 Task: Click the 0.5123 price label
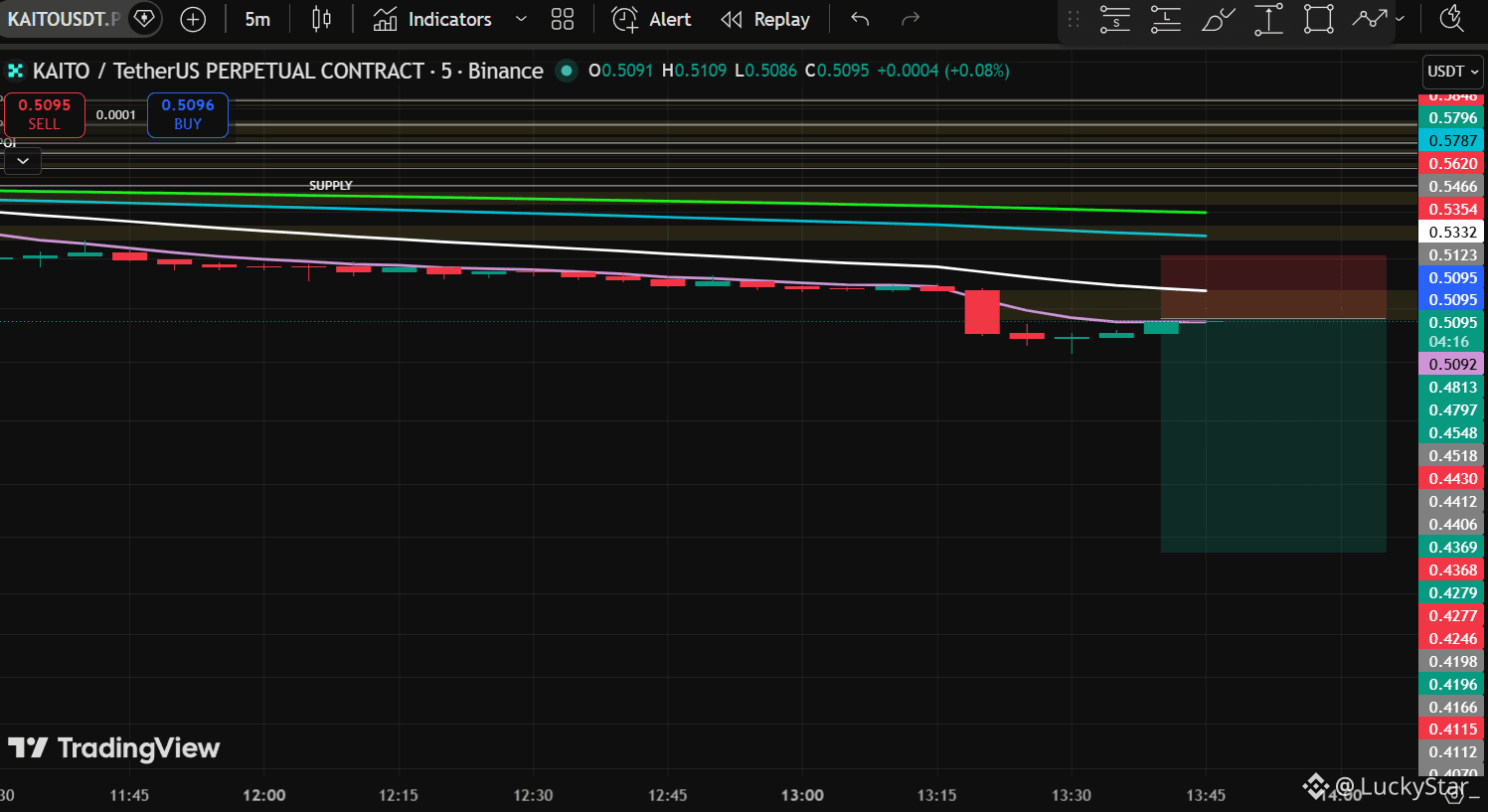tap(1452, 255)
